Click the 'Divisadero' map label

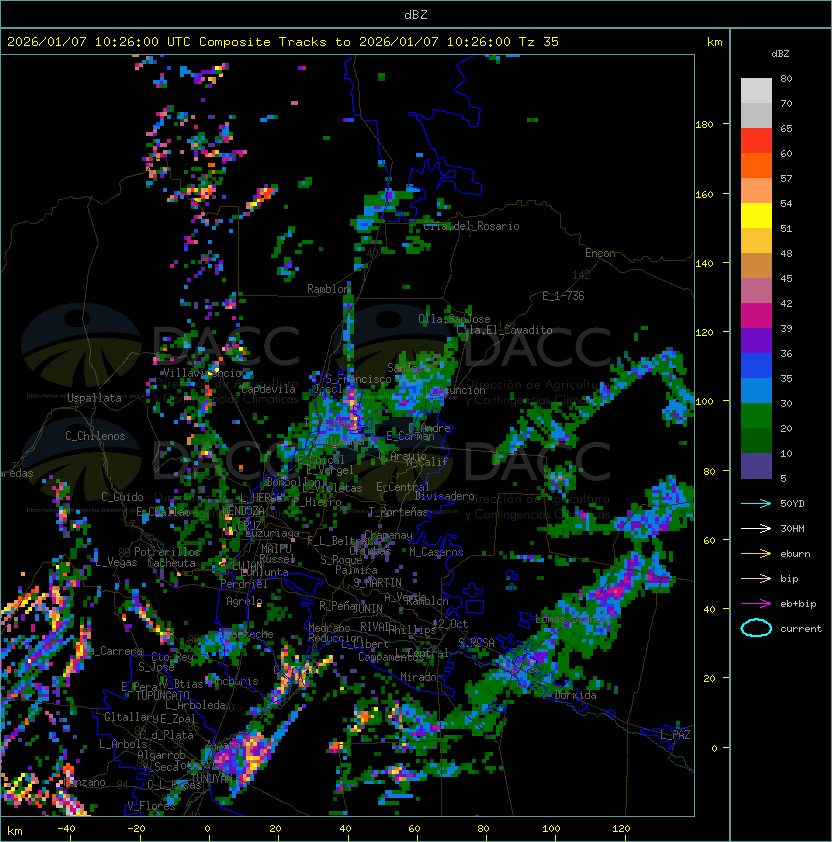coord(444,496)
